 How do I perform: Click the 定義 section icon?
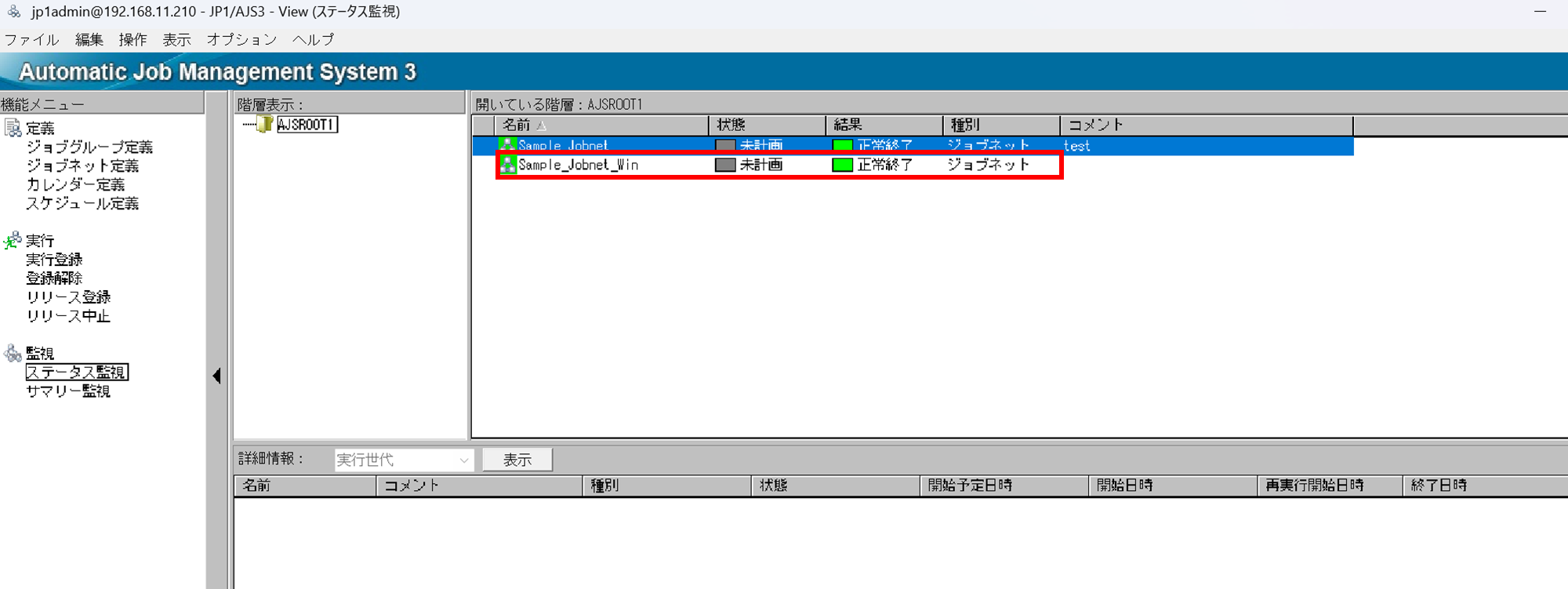pos(13,129)
